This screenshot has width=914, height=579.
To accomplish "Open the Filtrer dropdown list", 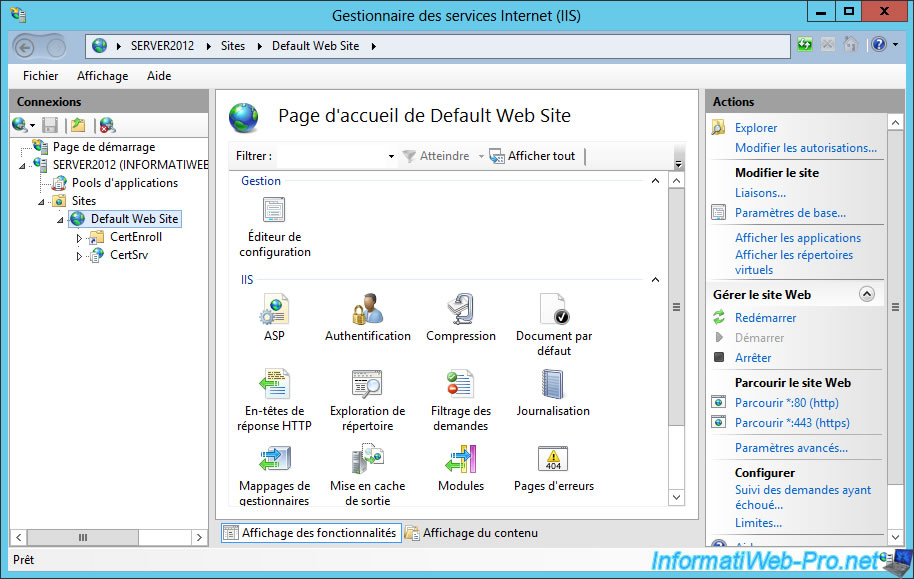I will coord(391,157).
